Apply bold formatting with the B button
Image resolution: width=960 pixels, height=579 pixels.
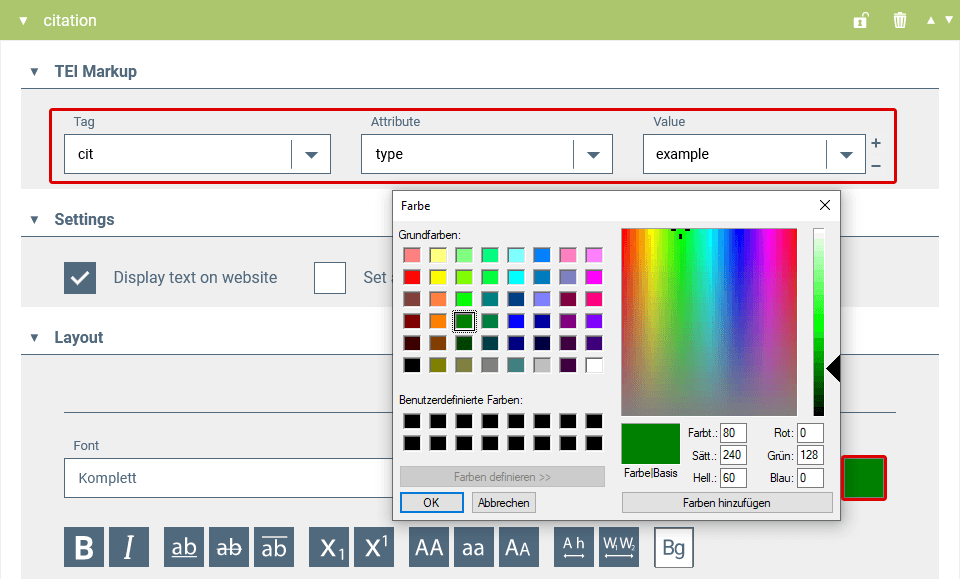click(x=84, y=547)
